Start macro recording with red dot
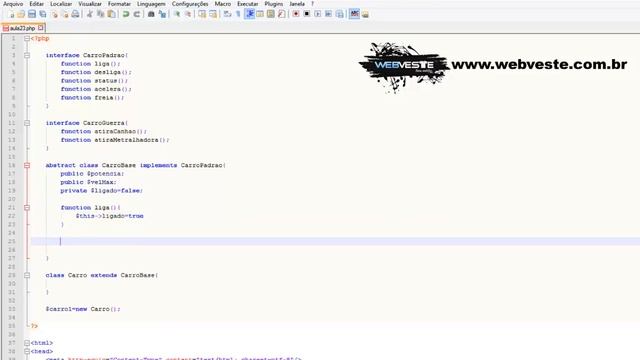 pos(296,14)
